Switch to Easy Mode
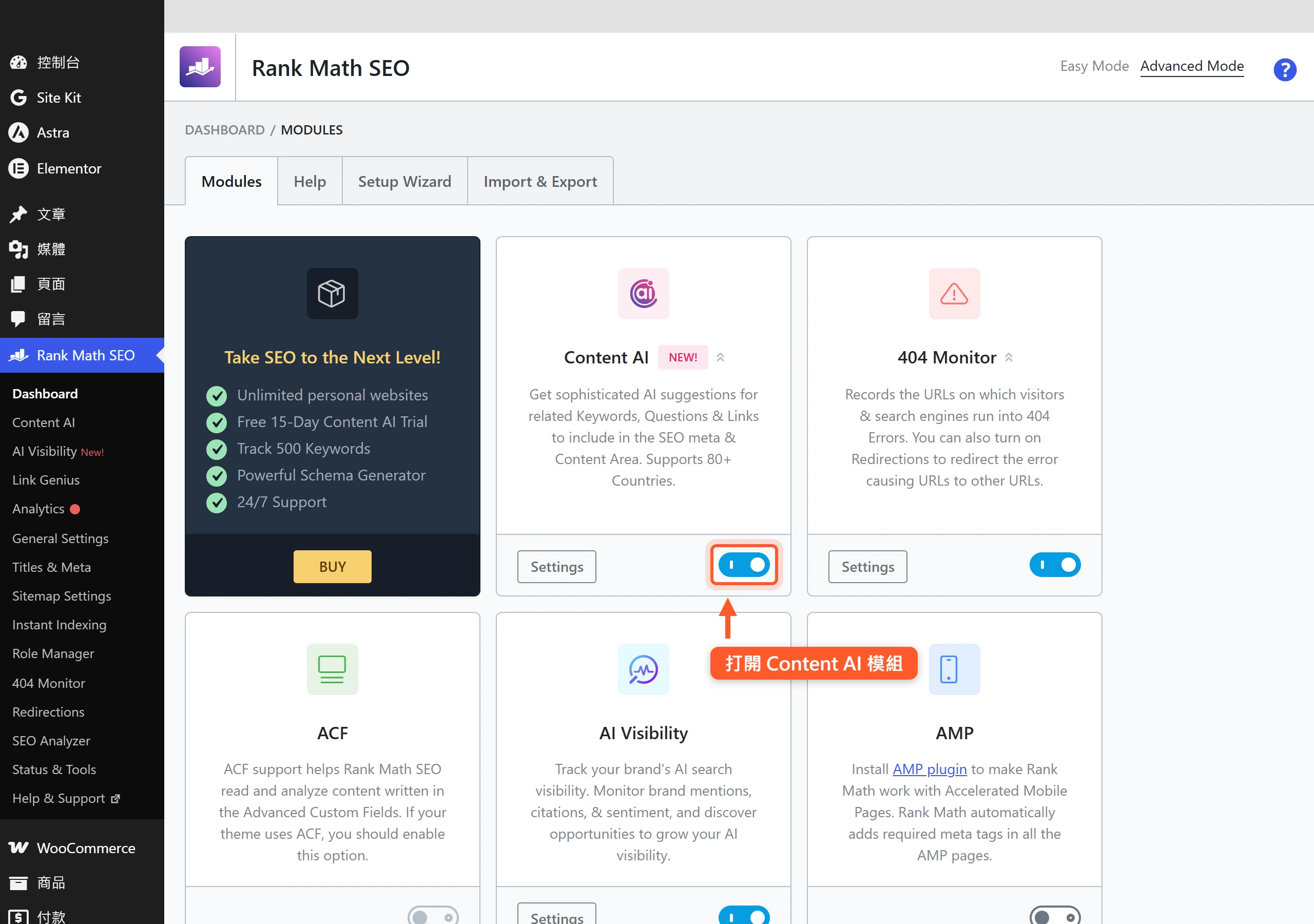Image resolution: width=1314 pixels, height=924 pixels. 1094,66
